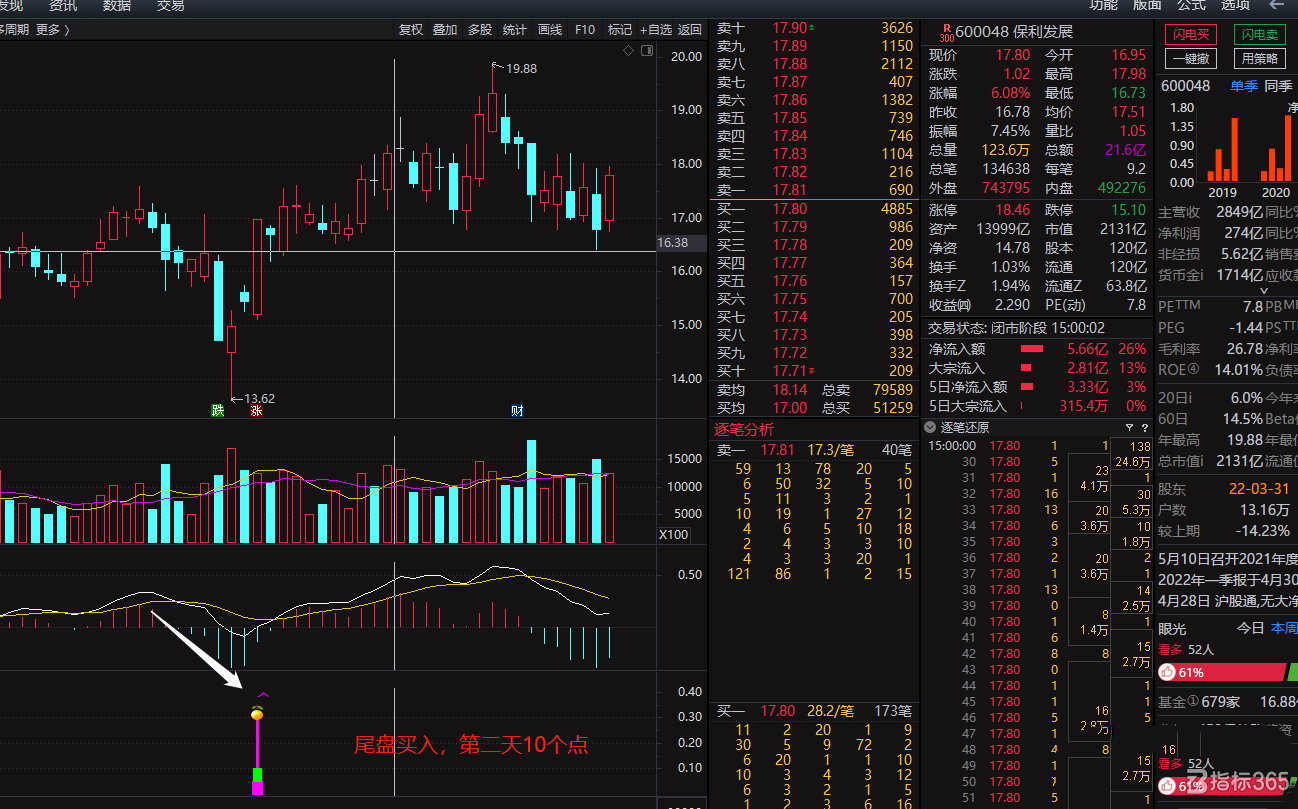Expand 更多 period options

(52, 30)
